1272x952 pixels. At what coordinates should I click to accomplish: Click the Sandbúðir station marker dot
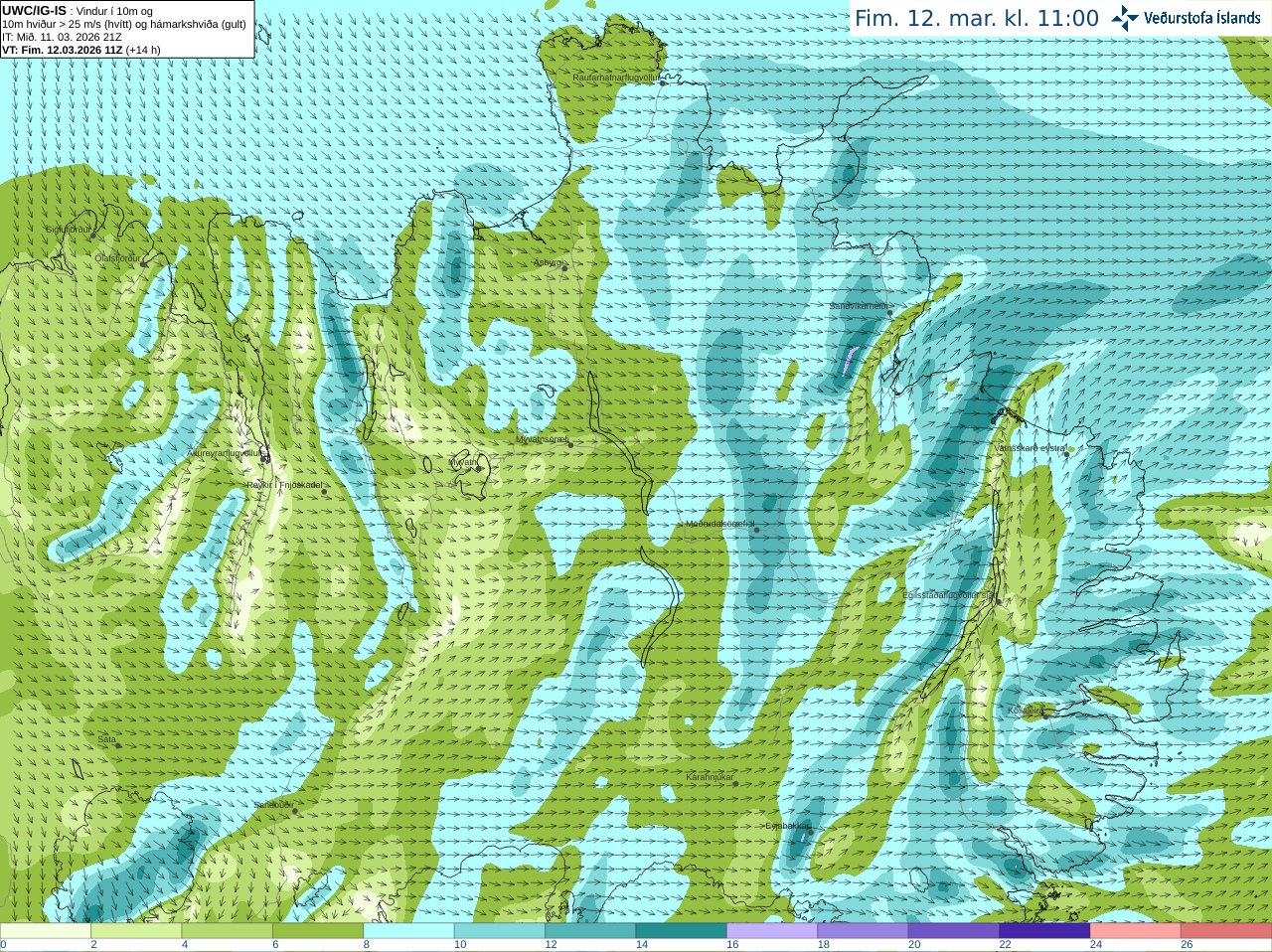pos(295,811)
